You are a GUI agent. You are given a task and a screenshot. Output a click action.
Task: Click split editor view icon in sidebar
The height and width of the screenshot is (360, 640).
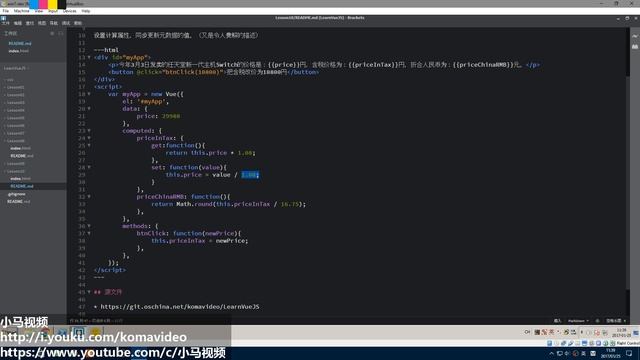[x=60, y=33]
